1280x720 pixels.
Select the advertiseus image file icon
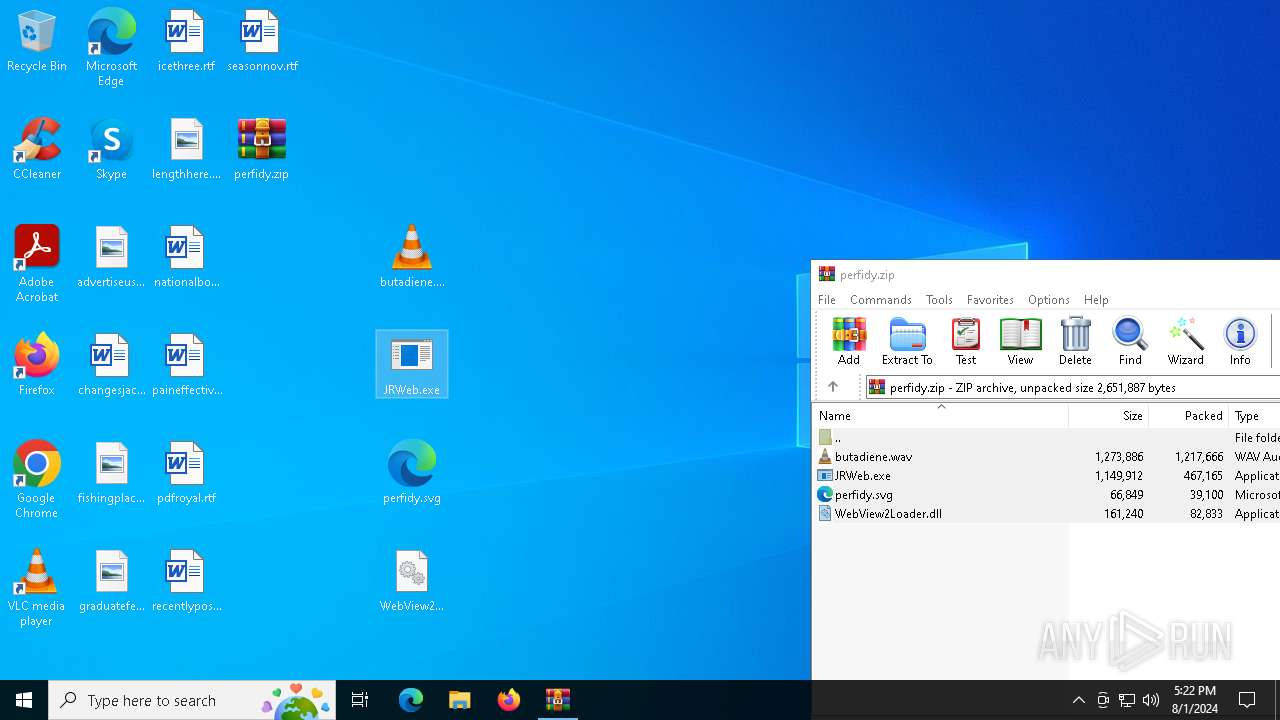[111, 257]
